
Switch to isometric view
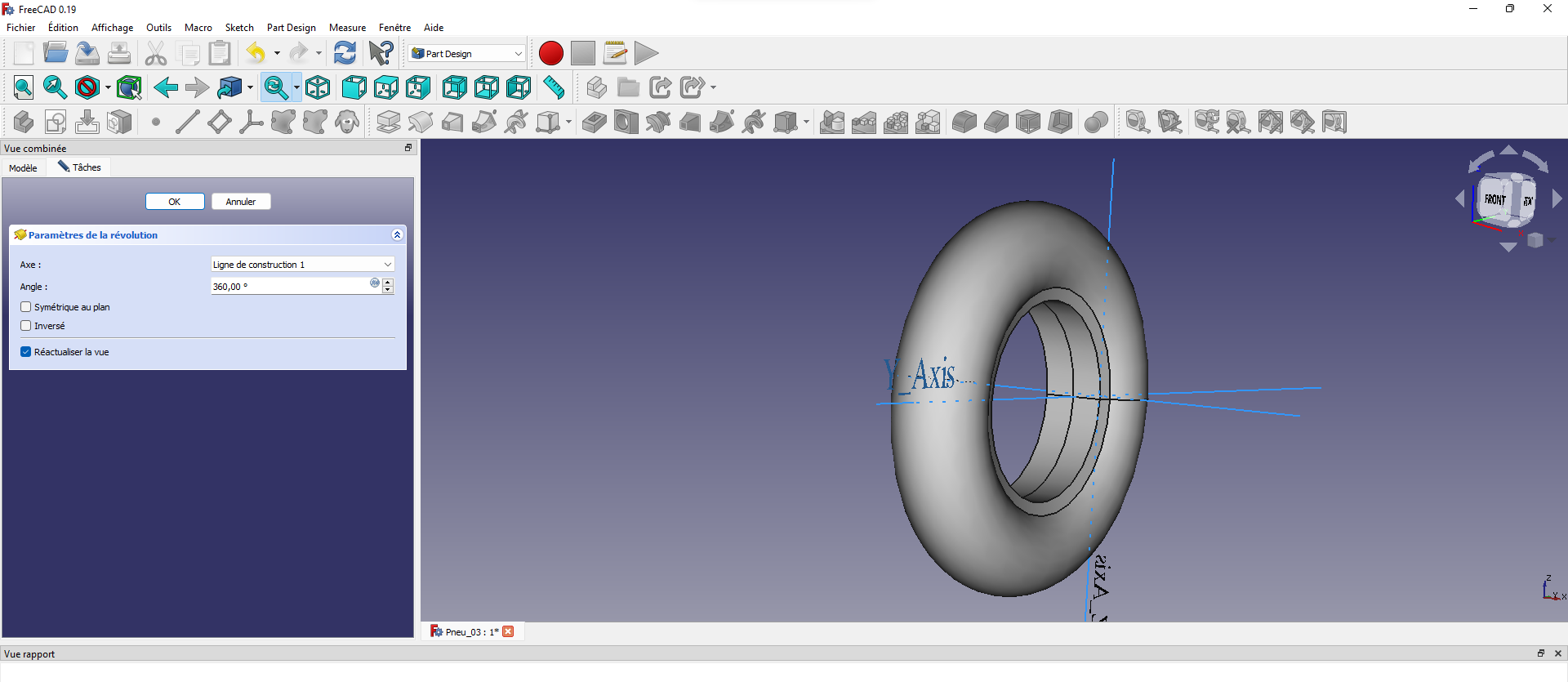point(318,87)
